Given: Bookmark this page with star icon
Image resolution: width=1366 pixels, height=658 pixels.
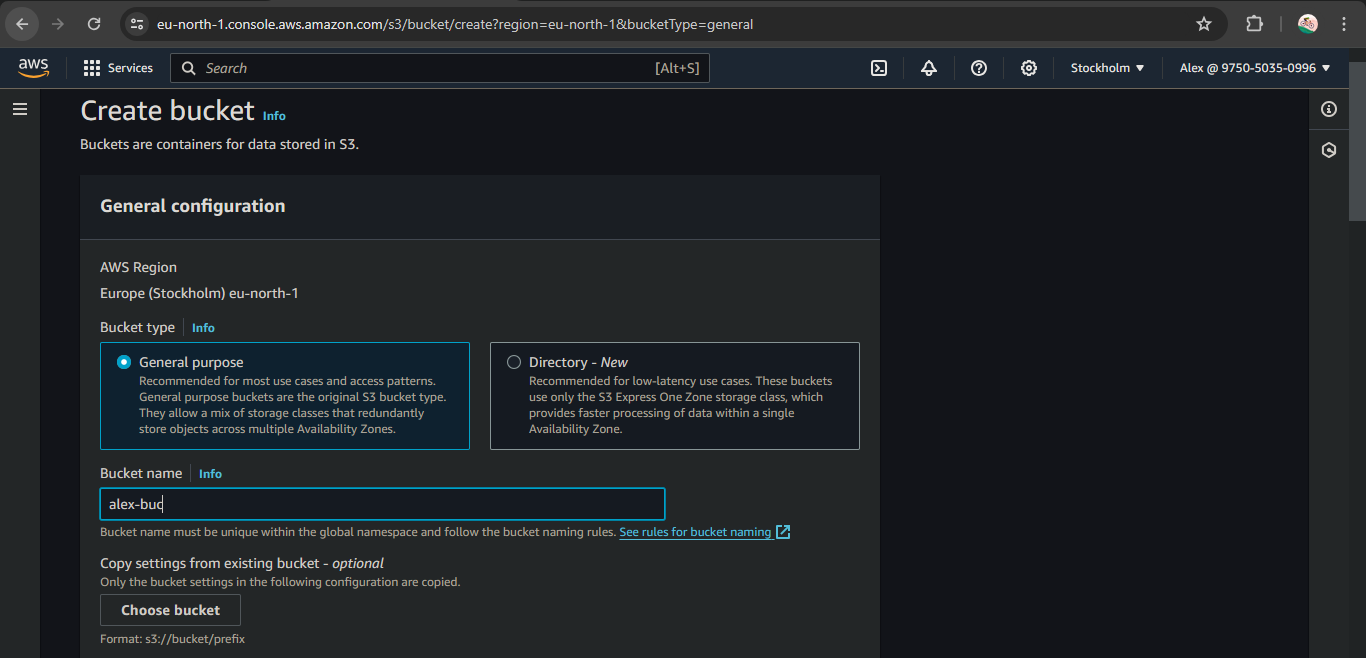Looking at the screenshot, I should (x=1204, y=24).
